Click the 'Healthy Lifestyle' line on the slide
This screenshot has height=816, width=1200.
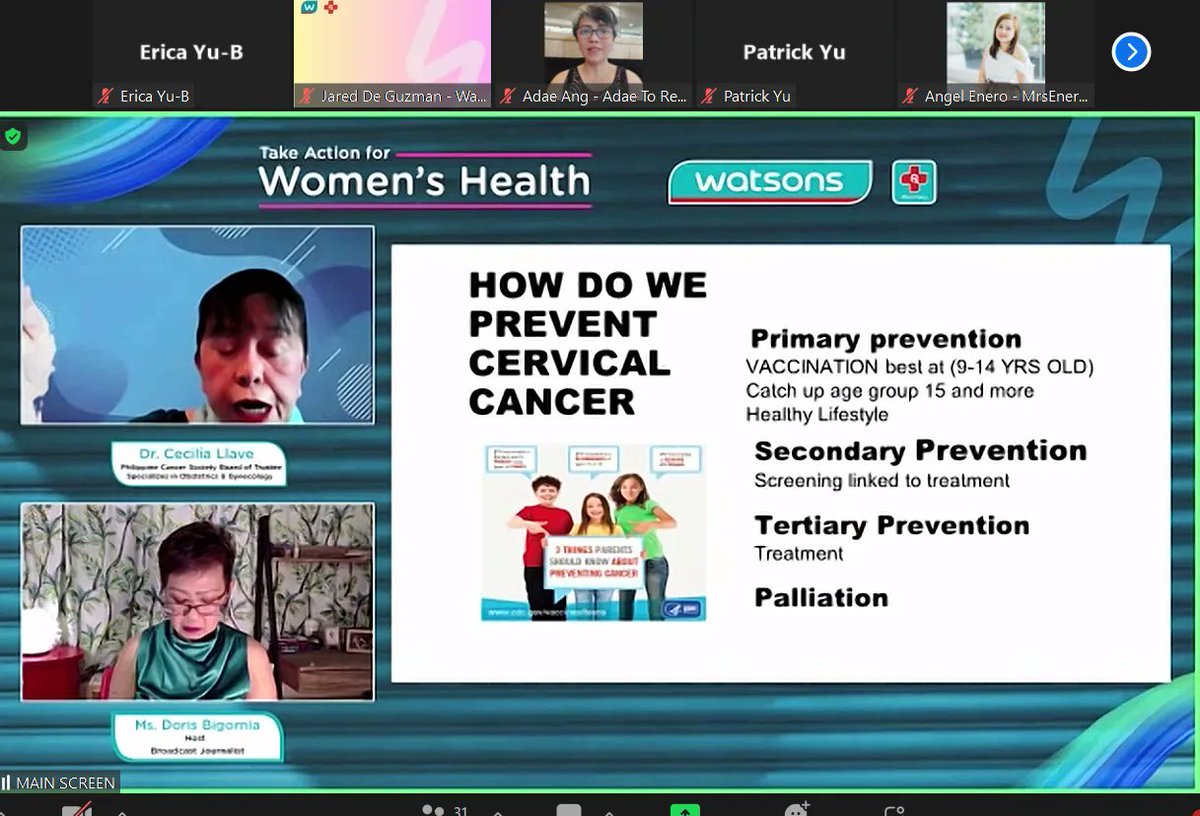pyautogui.click(x=817, y=414)
